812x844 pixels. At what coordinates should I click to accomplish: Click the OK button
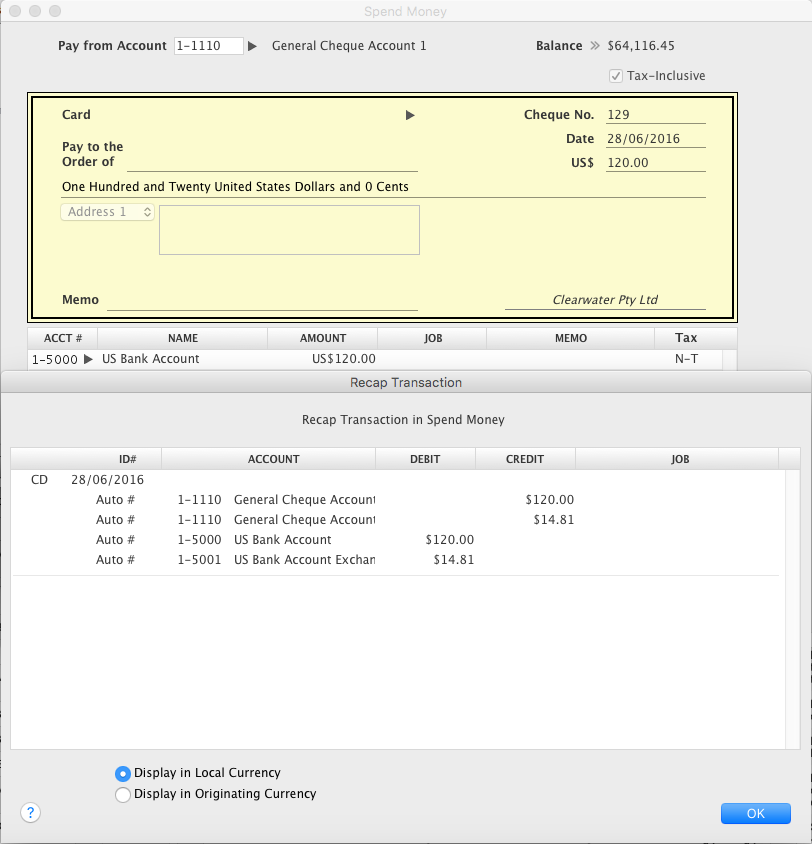point(755,813)
